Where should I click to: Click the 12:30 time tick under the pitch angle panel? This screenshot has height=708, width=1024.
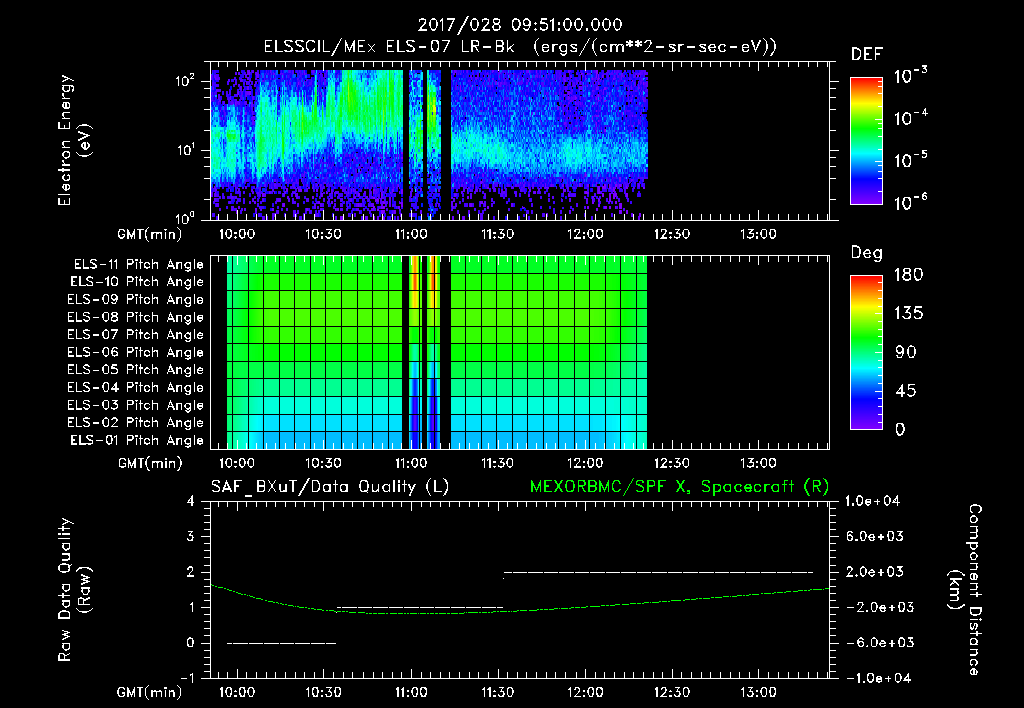pos(671,463)
